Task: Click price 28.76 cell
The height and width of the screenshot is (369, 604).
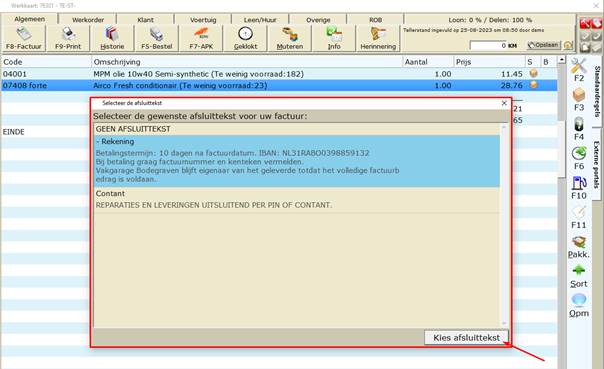Action: [512, 85]
